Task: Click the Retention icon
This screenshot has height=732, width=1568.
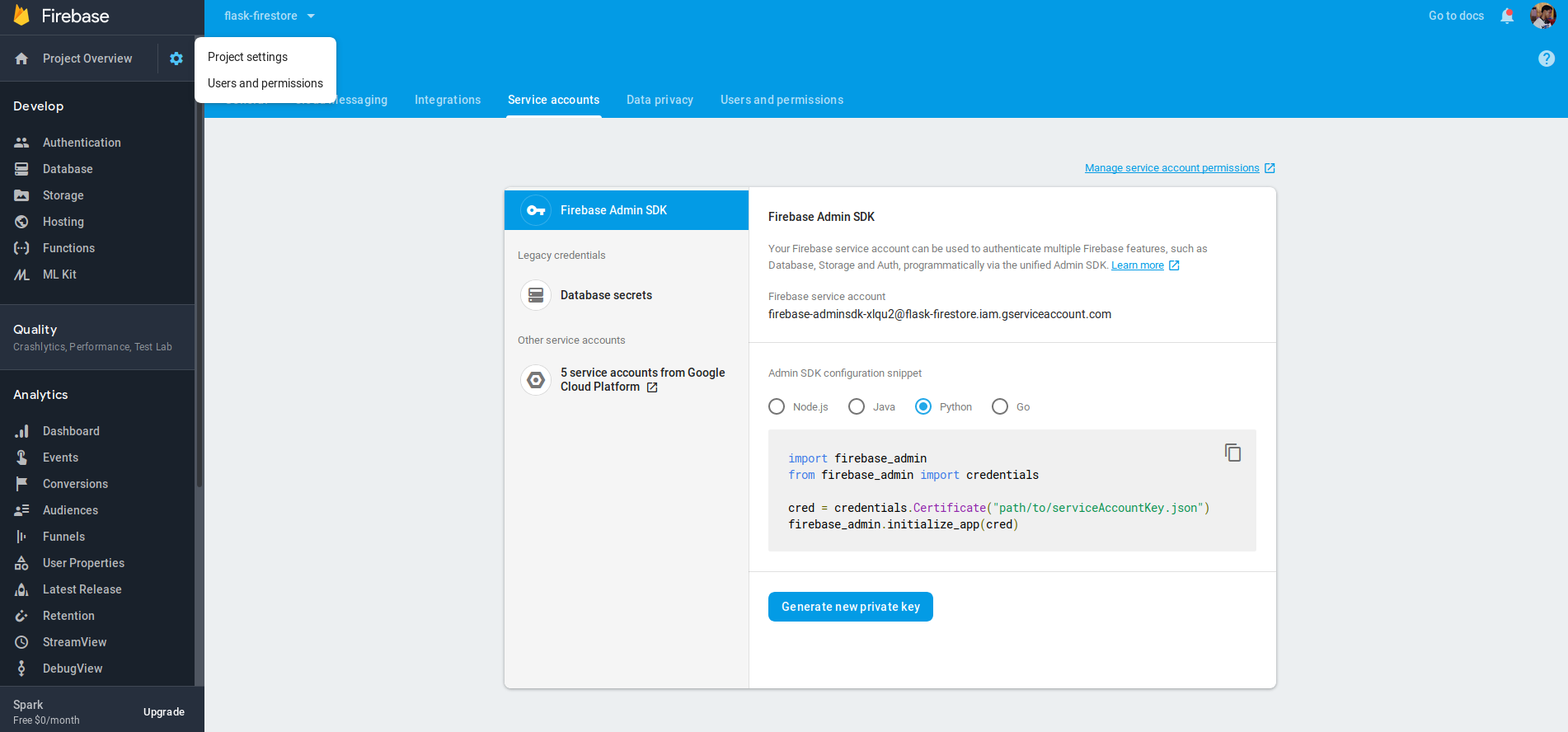Action: pos(21,616)
